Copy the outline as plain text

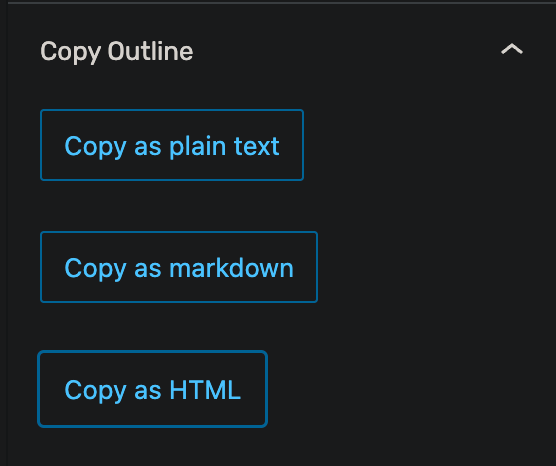click(172, 145)
